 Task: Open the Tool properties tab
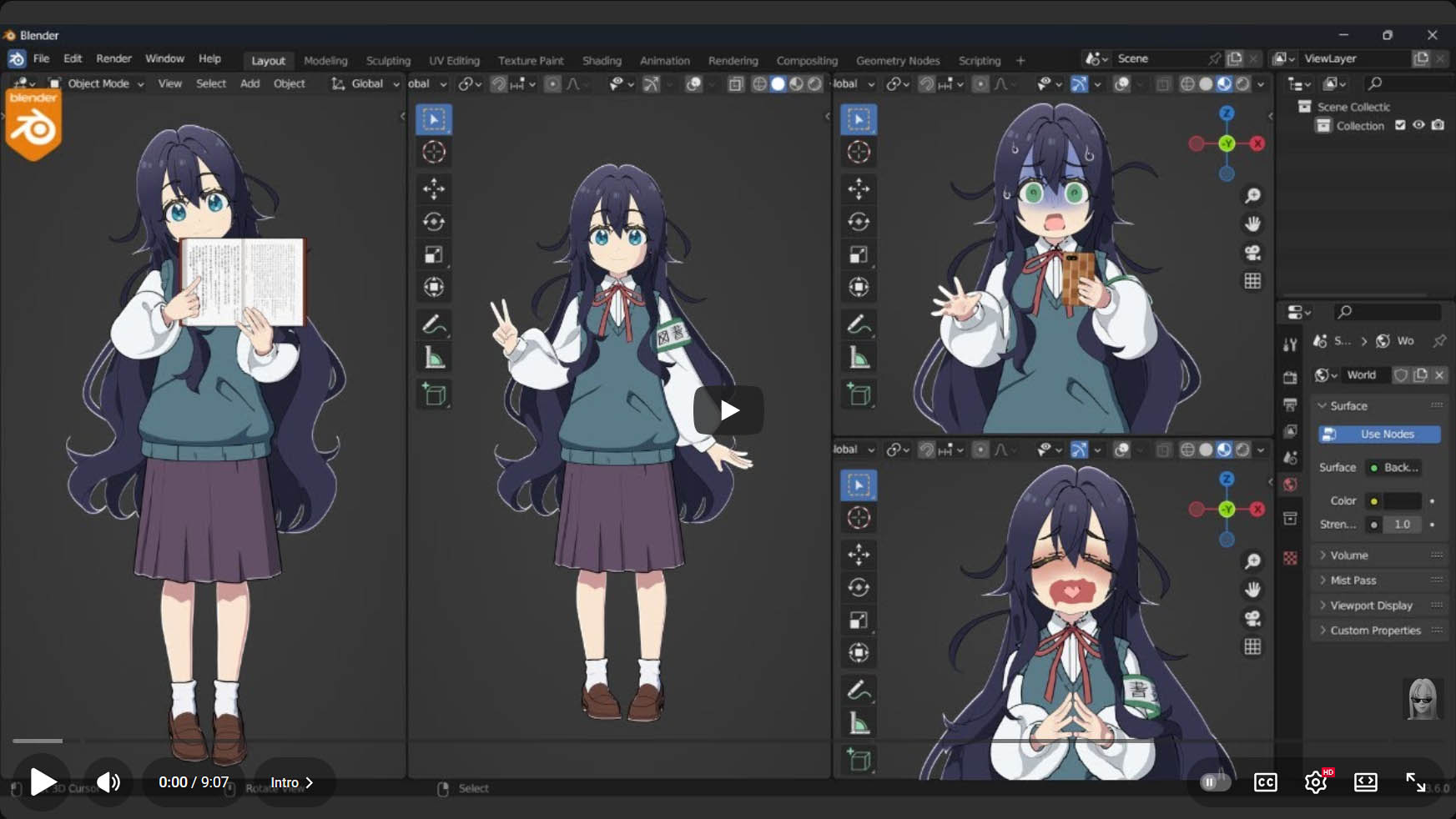(x=1290, y=344)
